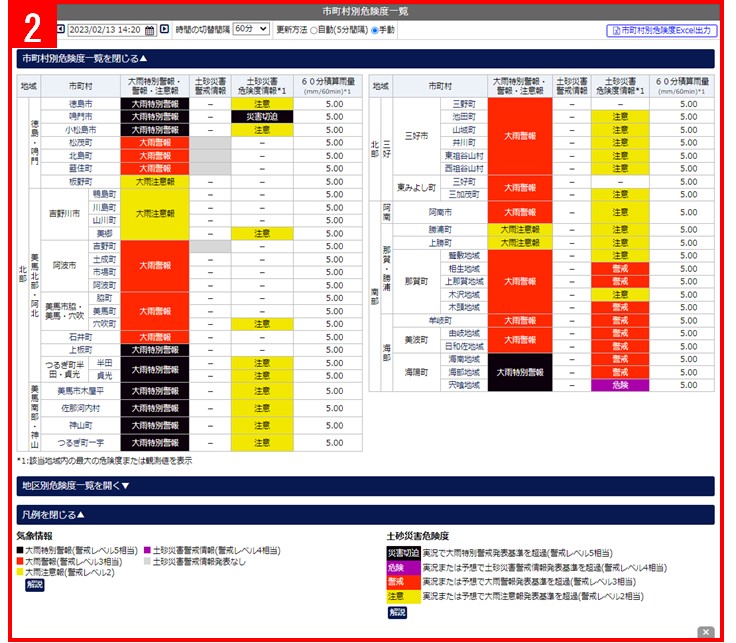Click 海陽町 municipality cell
Viewport: 736px width, 643px height.
tap(416, 372)
